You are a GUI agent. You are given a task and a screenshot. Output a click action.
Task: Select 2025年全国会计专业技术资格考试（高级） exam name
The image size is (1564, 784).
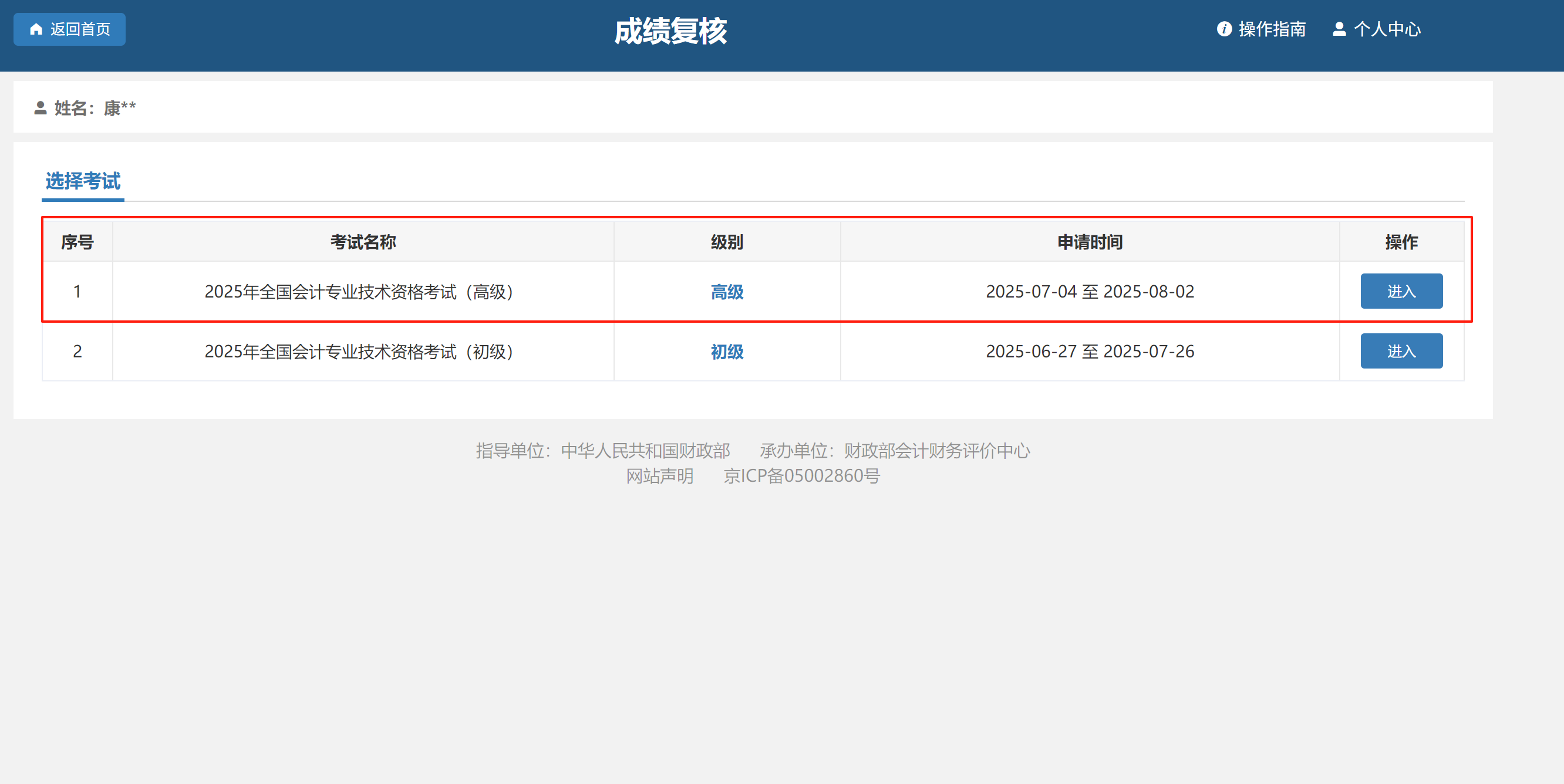[362, 292]
